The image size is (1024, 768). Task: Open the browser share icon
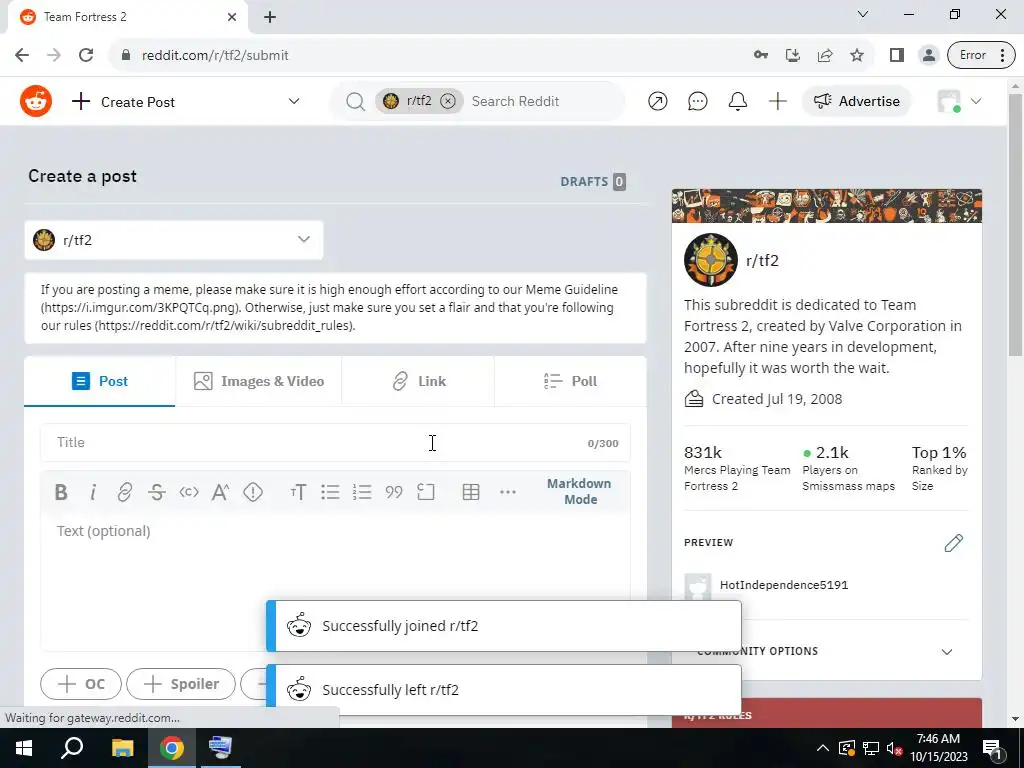(825, 56)
